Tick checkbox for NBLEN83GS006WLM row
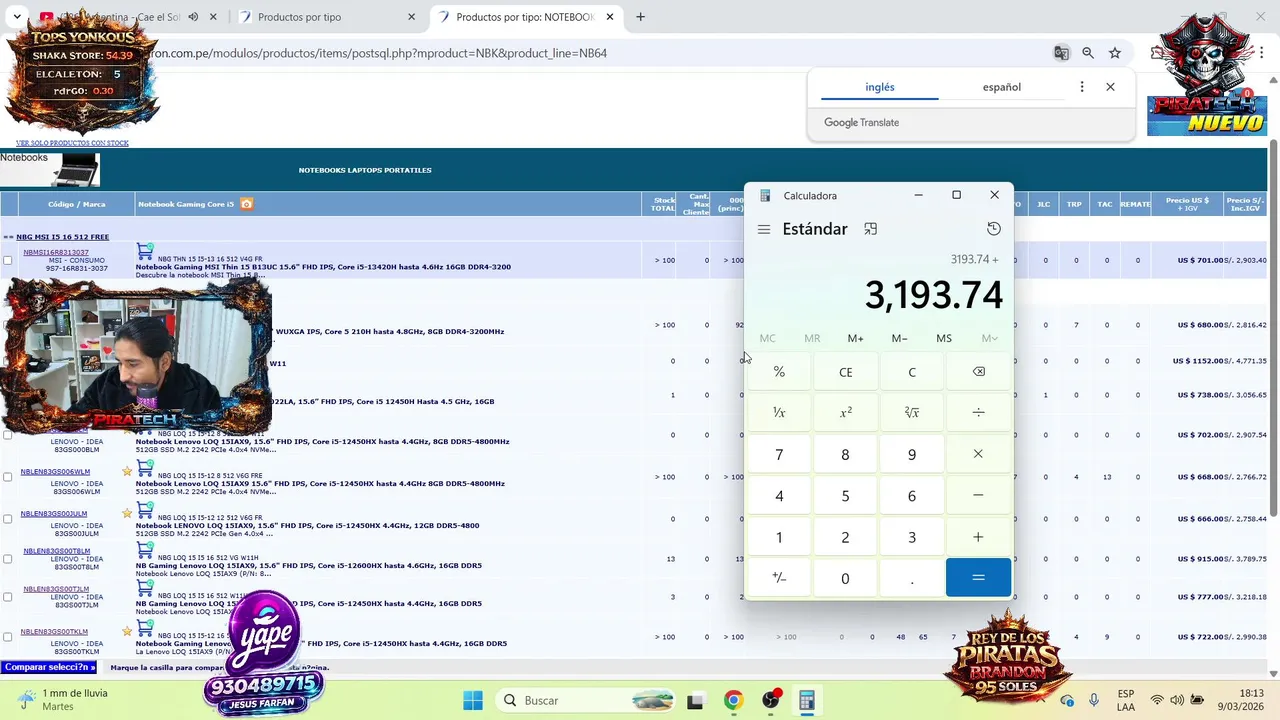 pyautogui.click(x=8, y=477)
